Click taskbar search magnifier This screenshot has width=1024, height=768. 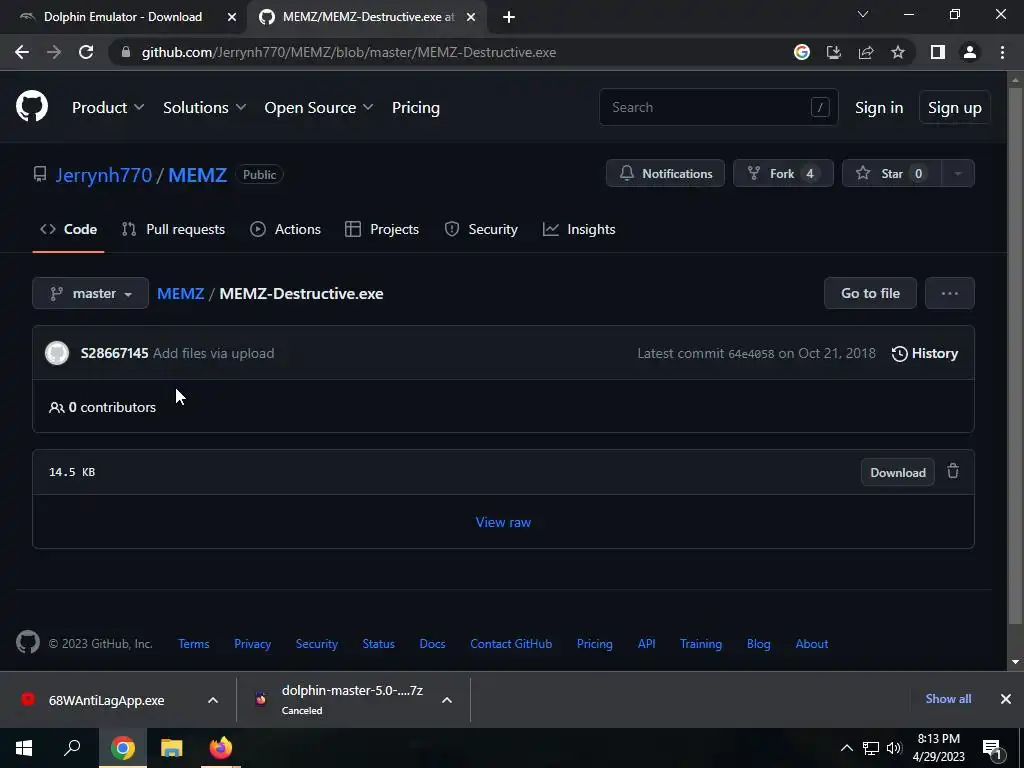click(72, 748)
